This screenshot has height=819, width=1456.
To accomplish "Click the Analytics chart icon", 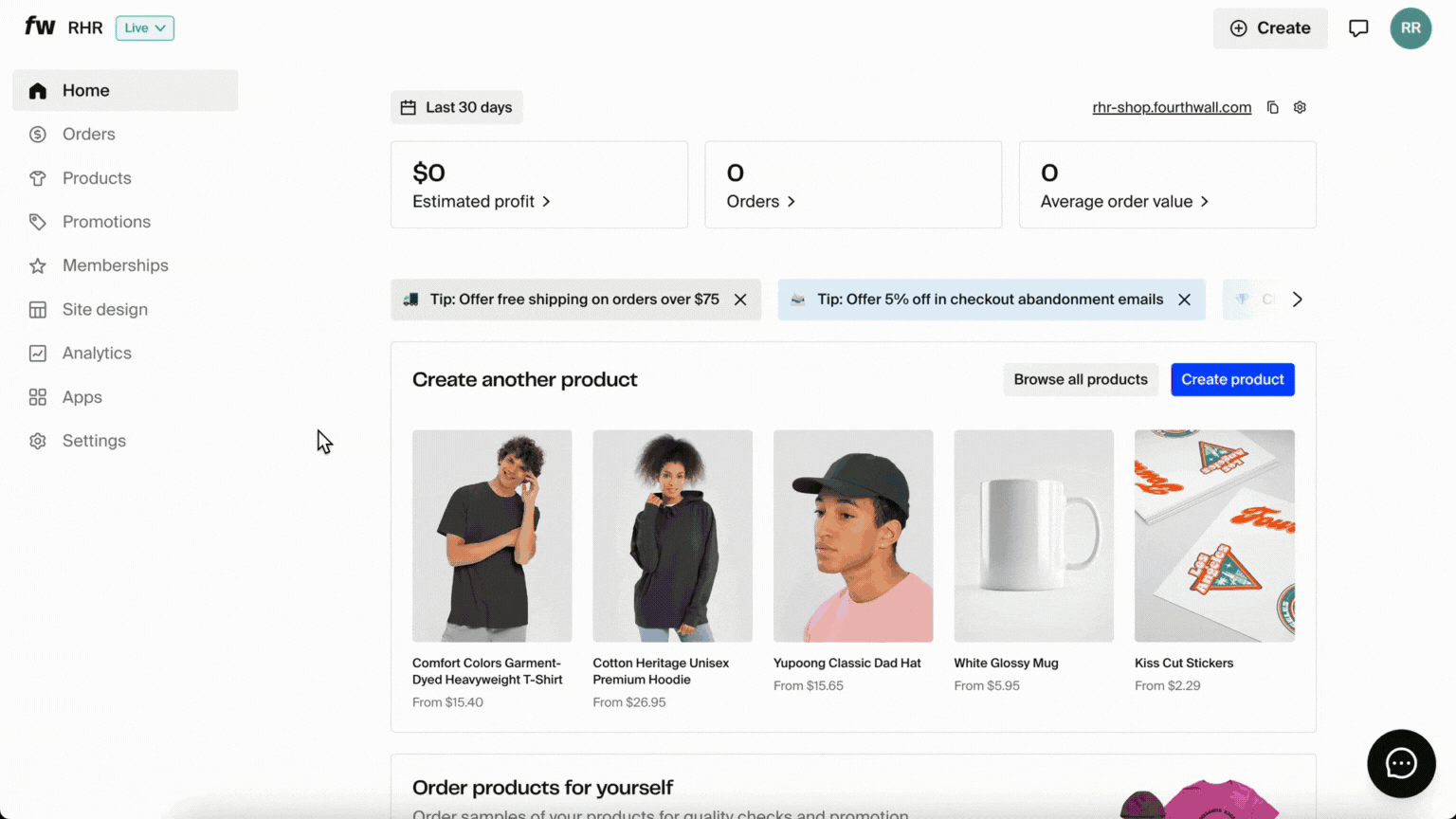I will [x=38, y=354].
